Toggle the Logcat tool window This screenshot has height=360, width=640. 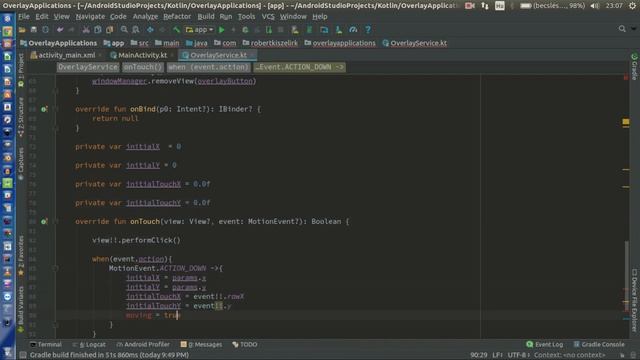coord(89,344)
